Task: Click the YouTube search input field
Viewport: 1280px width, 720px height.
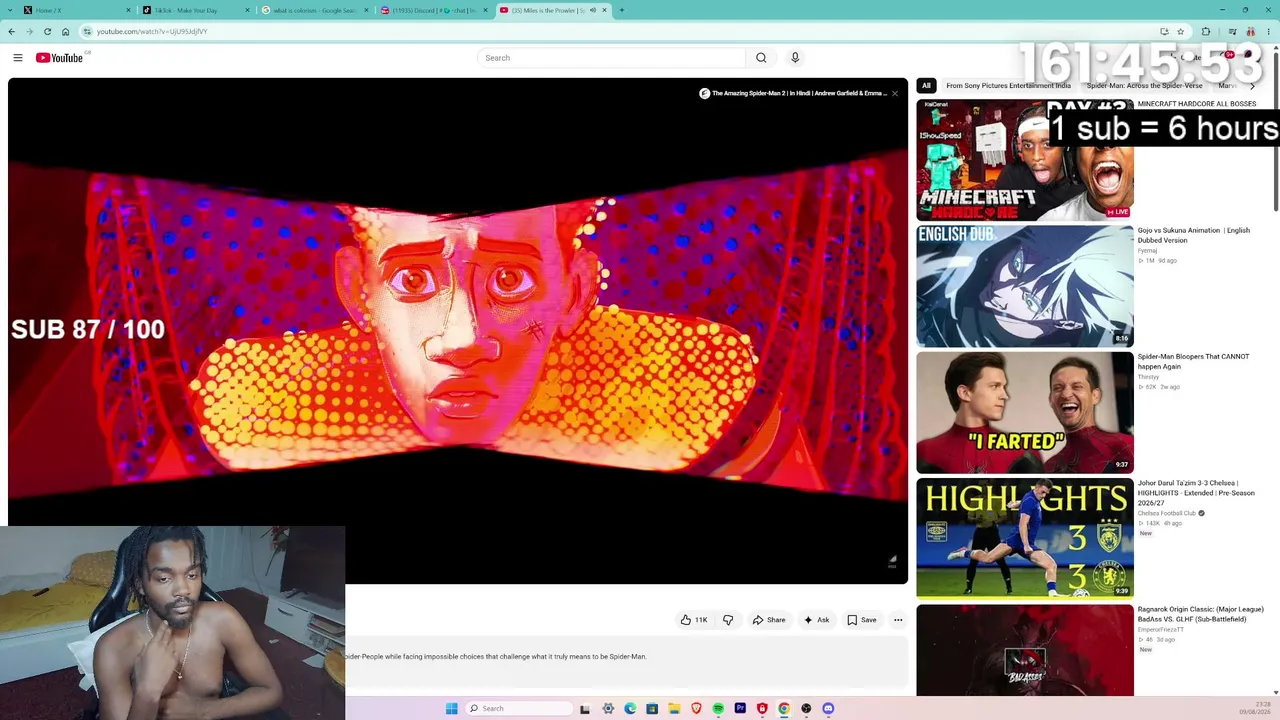Action: pos(611,58)
